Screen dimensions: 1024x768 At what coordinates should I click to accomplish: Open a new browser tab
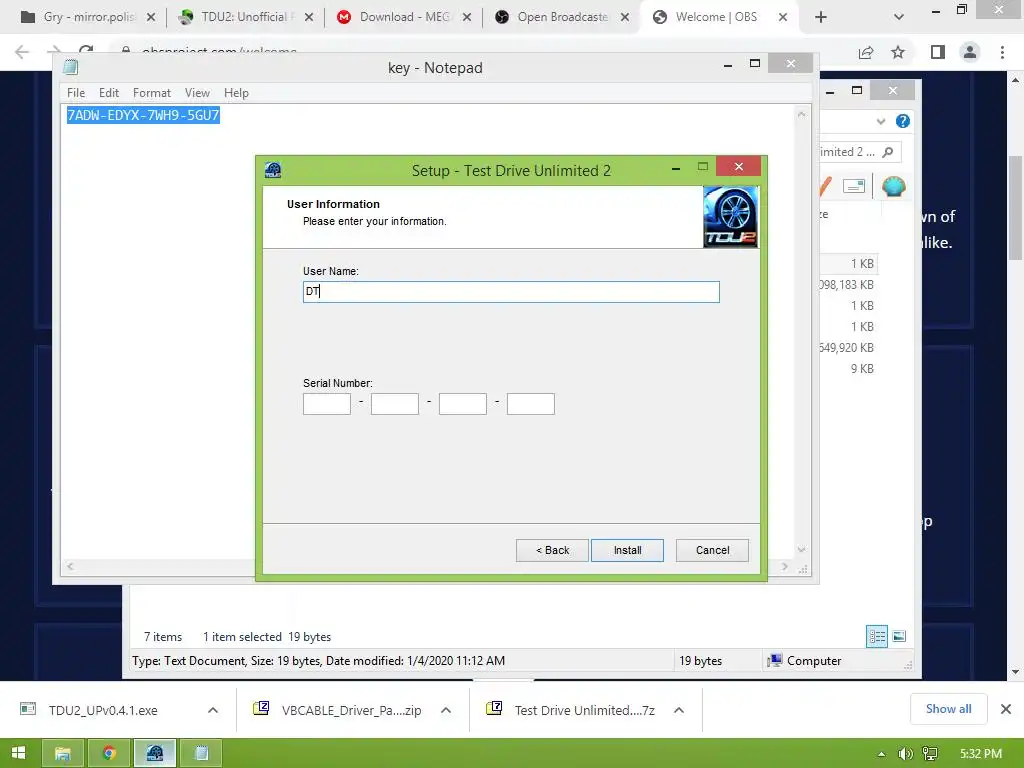pos(821,17)
